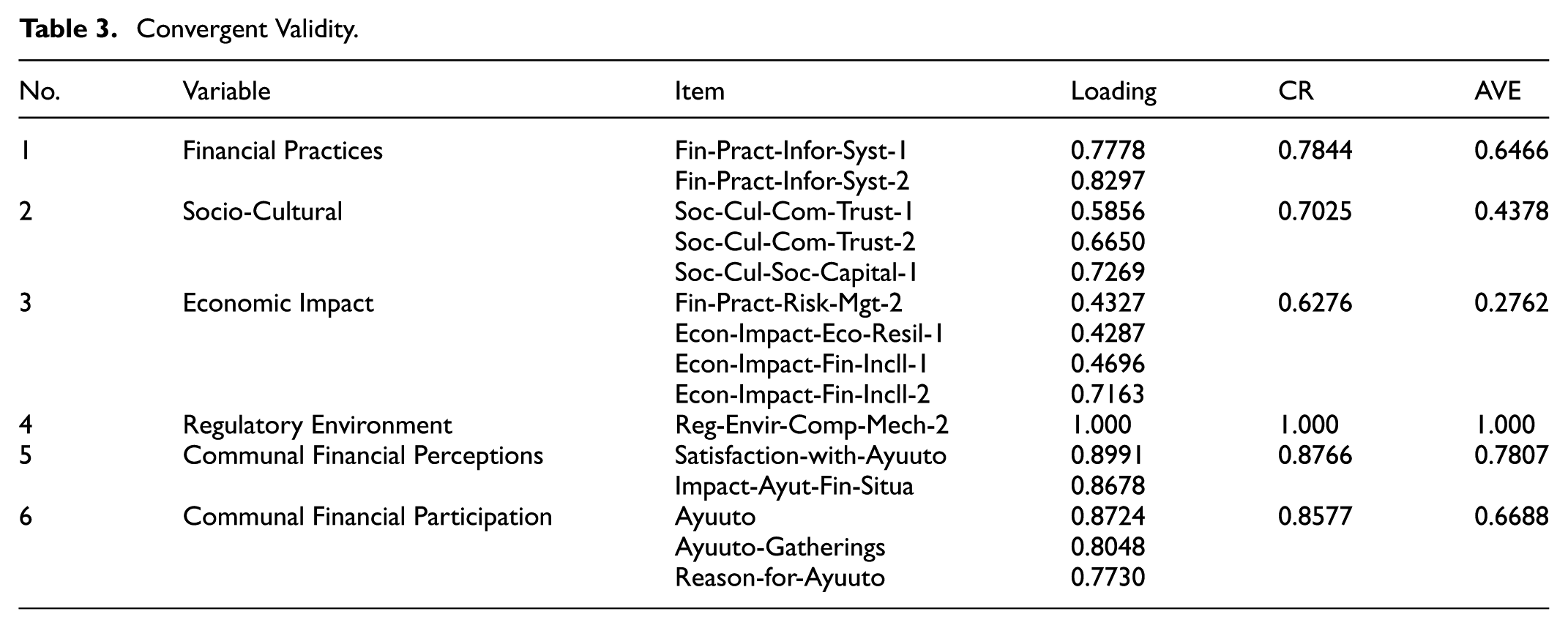Image resolution: width=1568 pixels, height=628 pixels.
Task: Select the 0.2762 AVE value
Action: tap(1512, 303)
